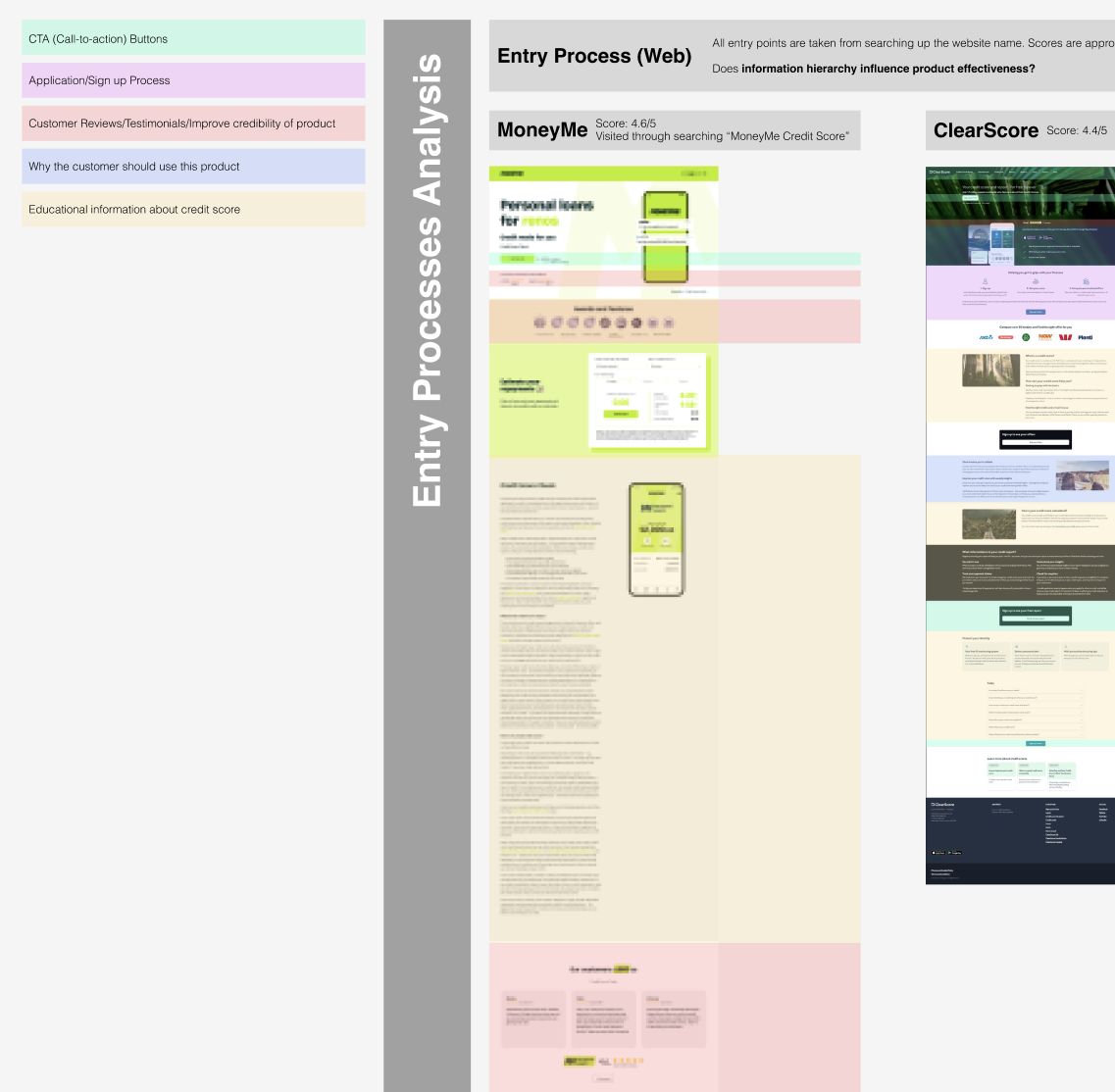Click the 'Entry Process (Web)' heading
The height and width of the screenshot is (1092, 1115).
tap(593, 56)
